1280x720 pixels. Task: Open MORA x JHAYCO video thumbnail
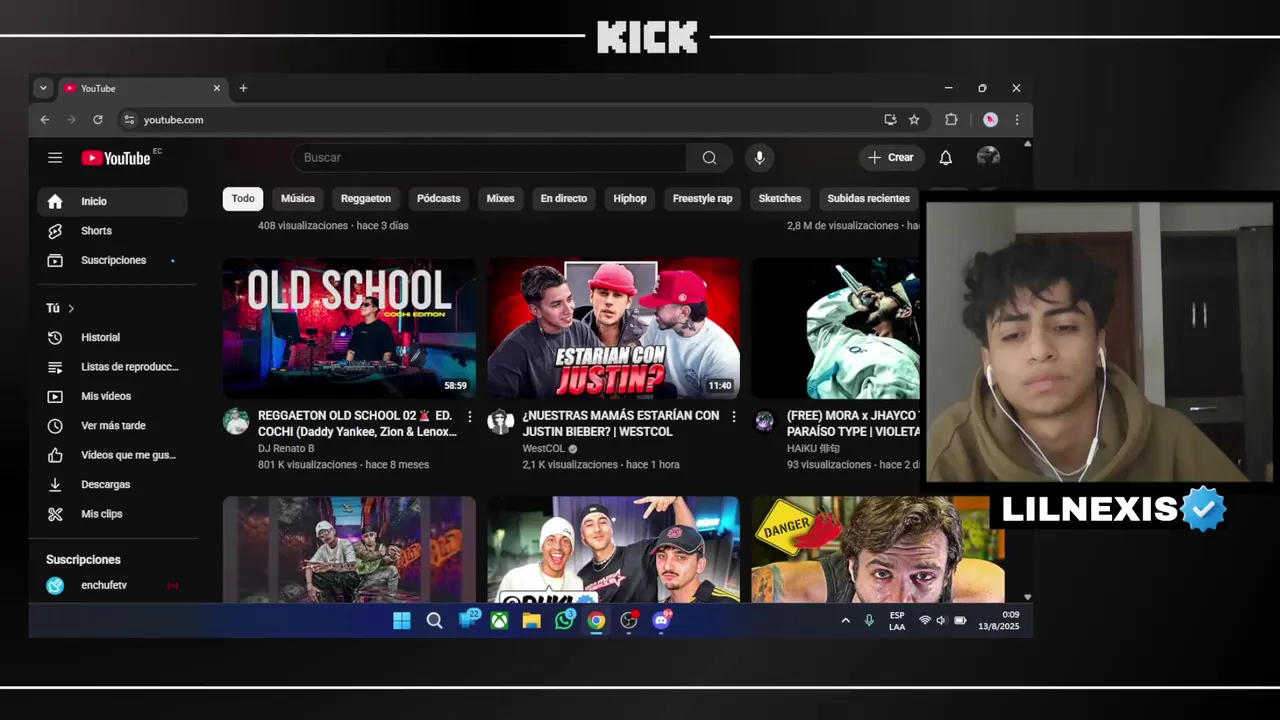836,328
